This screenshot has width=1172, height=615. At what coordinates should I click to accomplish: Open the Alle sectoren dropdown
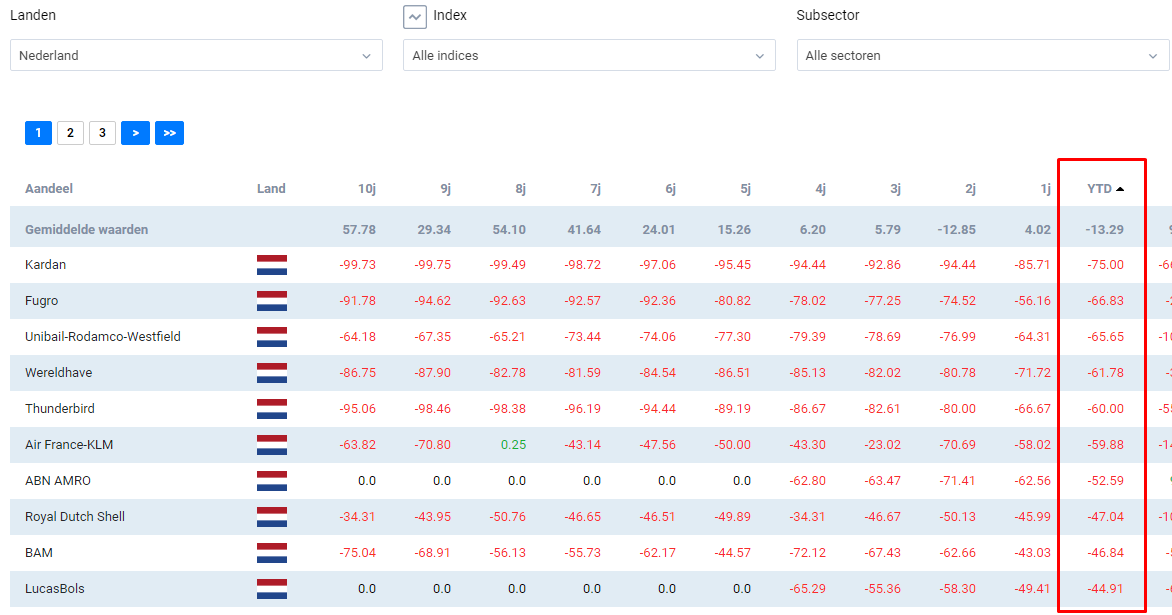point(982,55)
